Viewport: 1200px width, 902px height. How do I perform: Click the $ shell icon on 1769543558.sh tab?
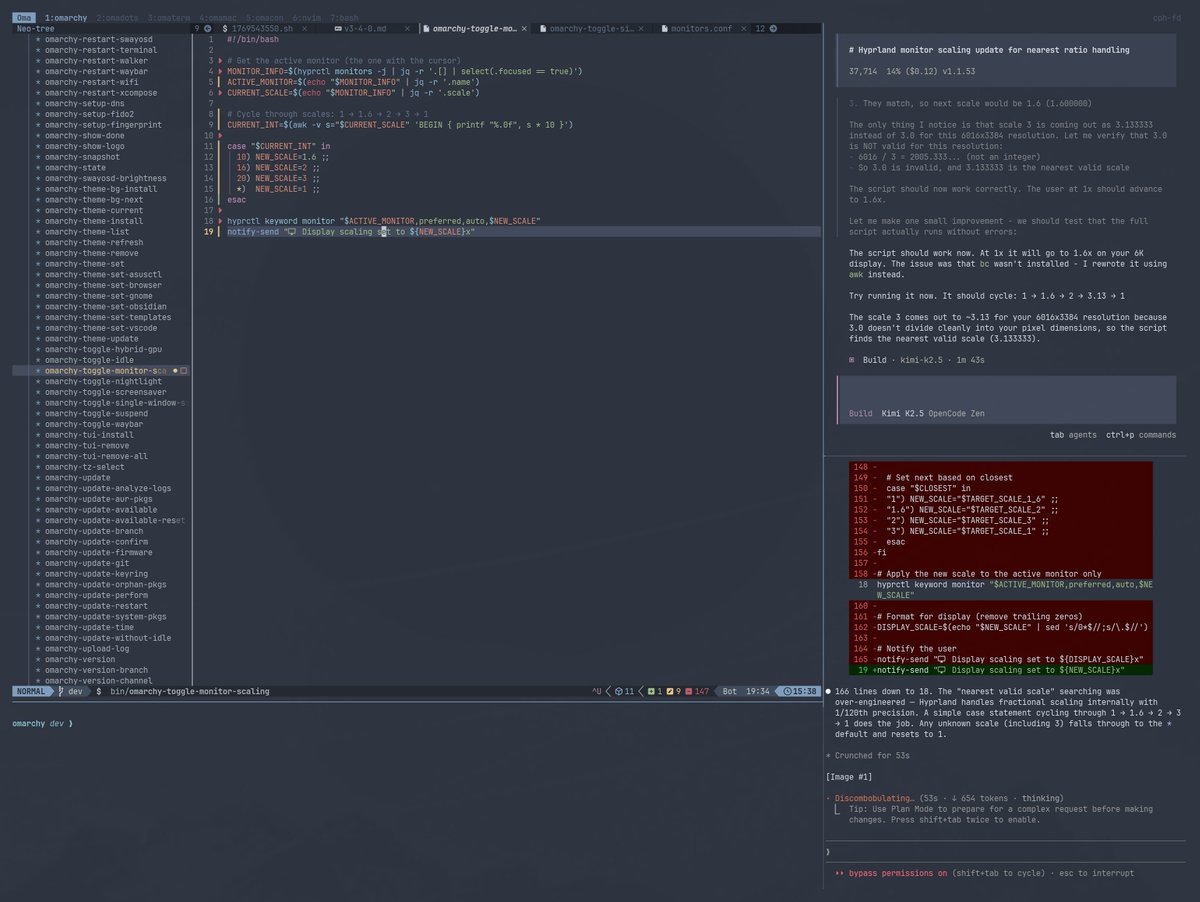tap(223, 29)
